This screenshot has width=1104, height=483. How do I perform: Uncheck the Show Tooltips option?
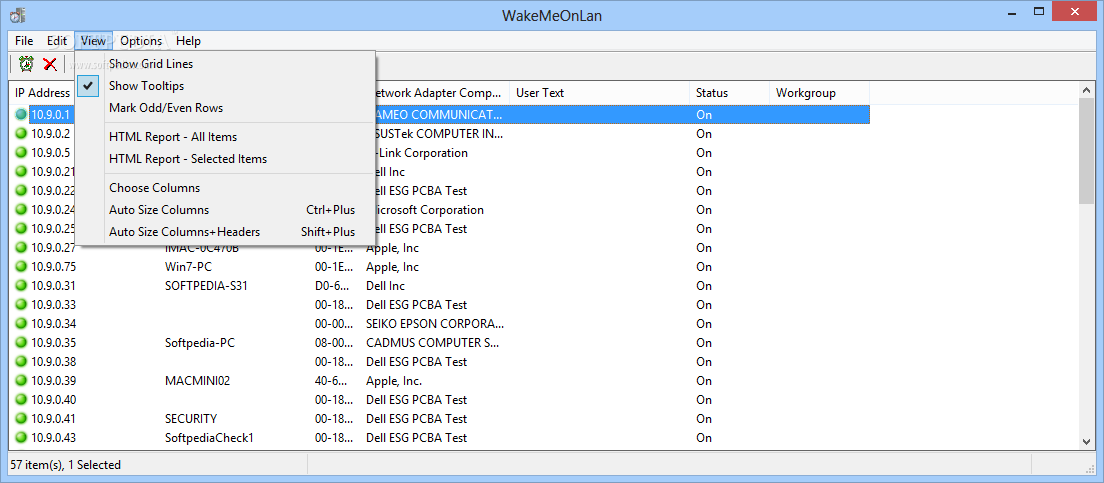(146, 86)
